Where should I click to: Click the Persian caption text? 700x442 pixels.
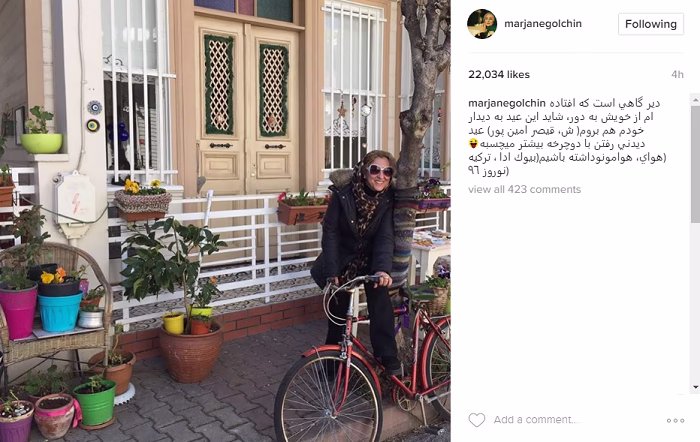[x=567, y=137]
